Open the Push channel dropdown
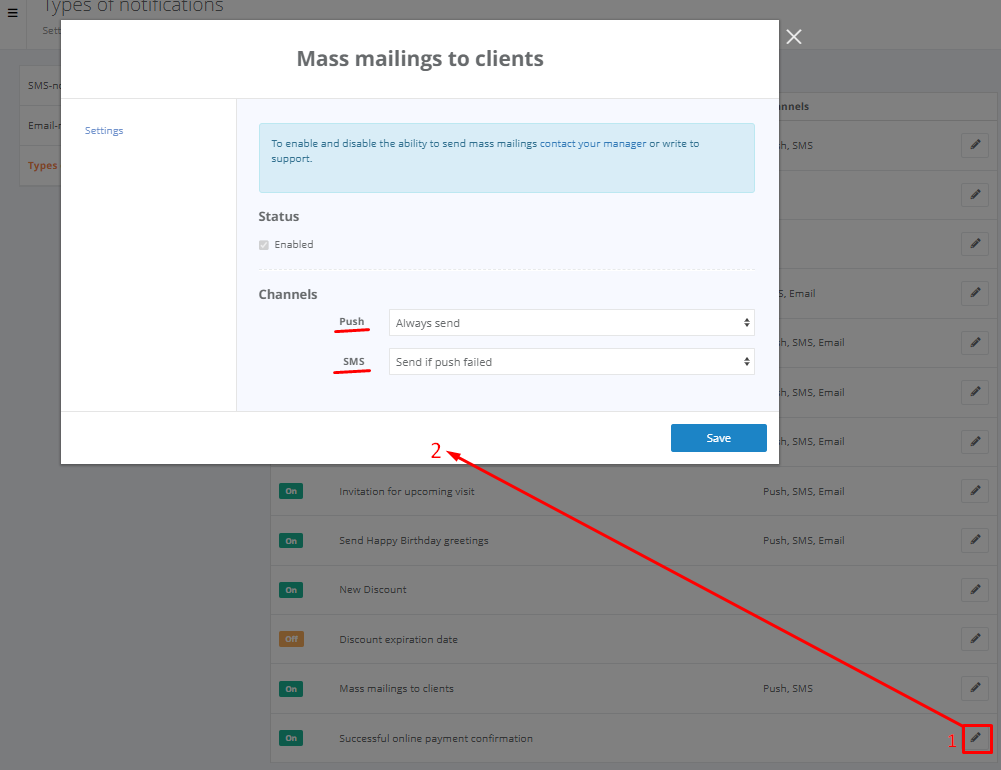This screenshot has width=1001, height=770. (571, 323)
